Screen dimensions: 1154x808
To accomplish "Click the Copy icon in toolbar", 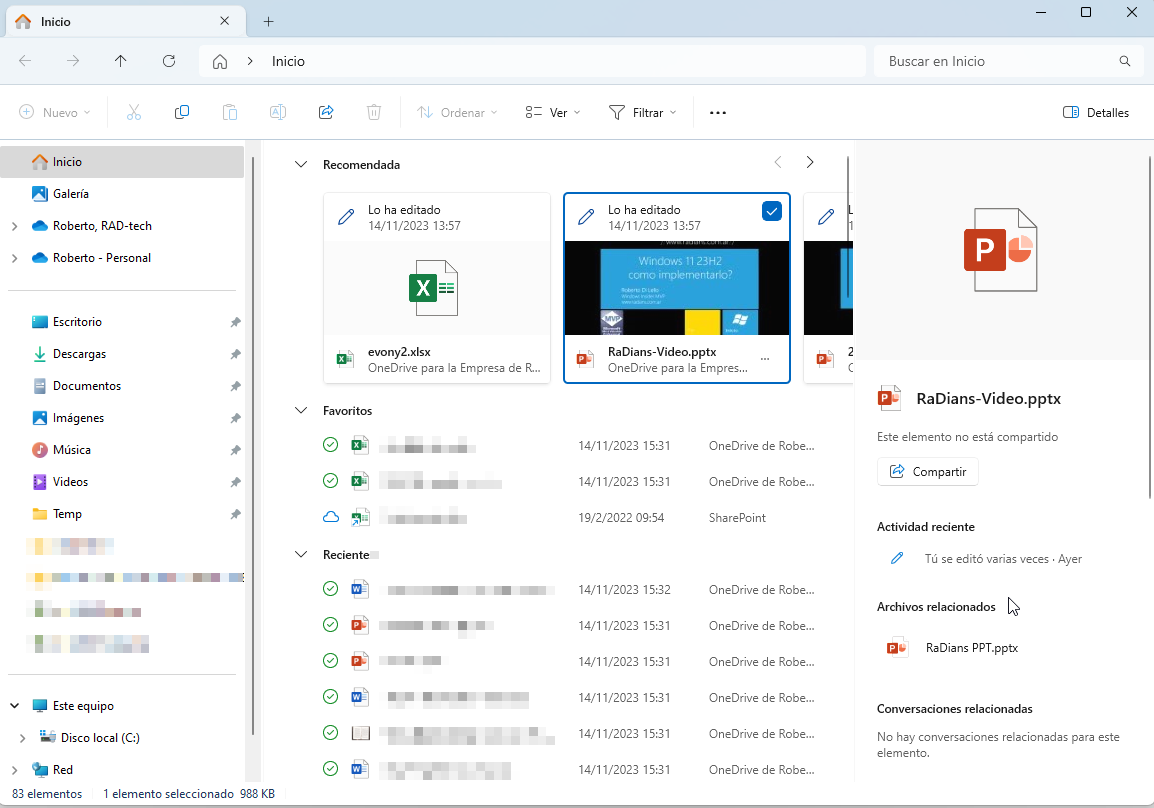I will (x=182, y=113).
